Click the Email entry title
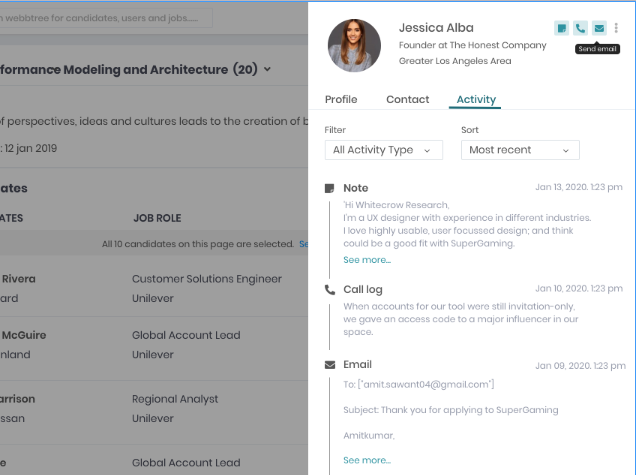The height and width of the screenshot is (475, 636). click(357, 365)
